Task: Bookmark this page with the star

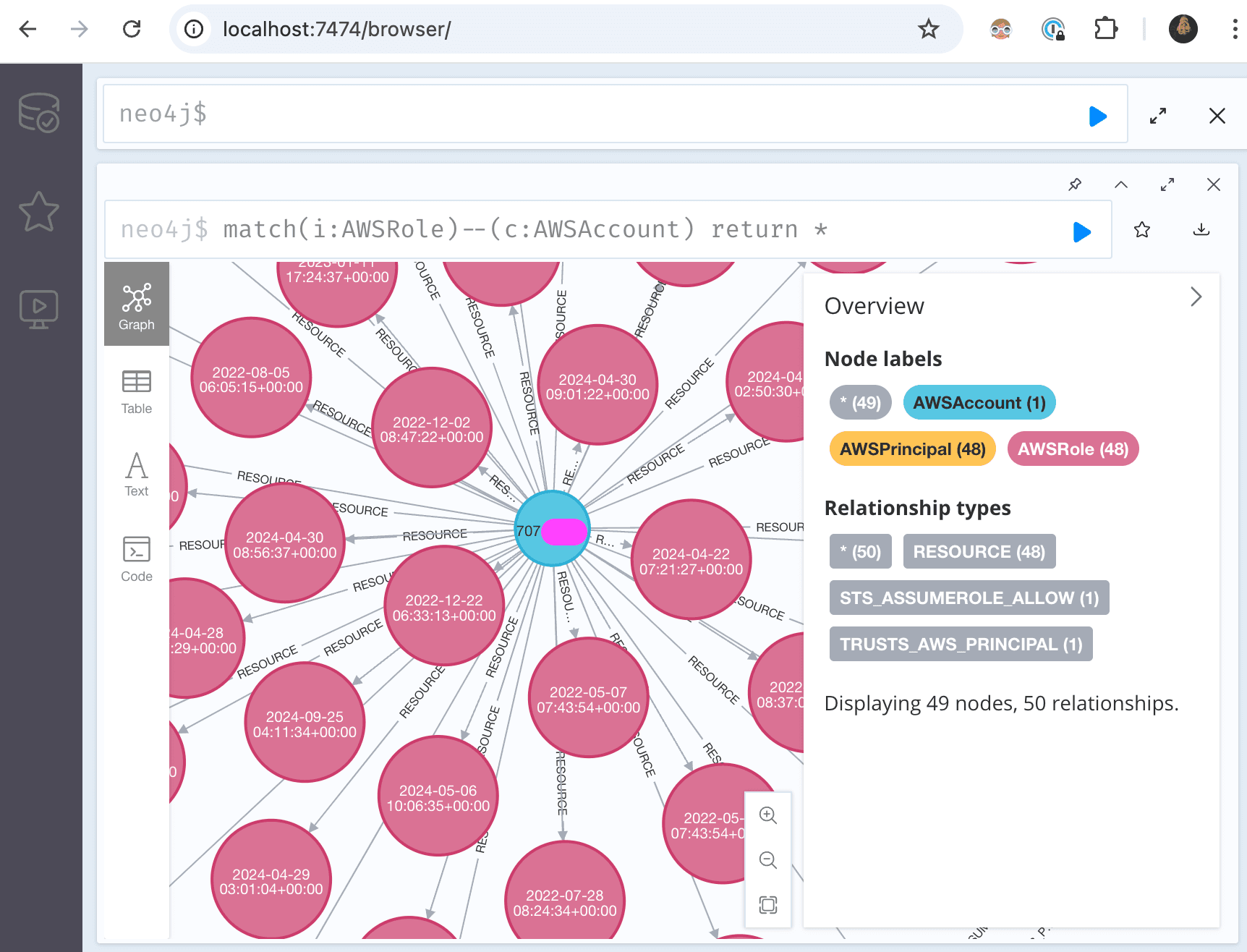Action: 928,29
